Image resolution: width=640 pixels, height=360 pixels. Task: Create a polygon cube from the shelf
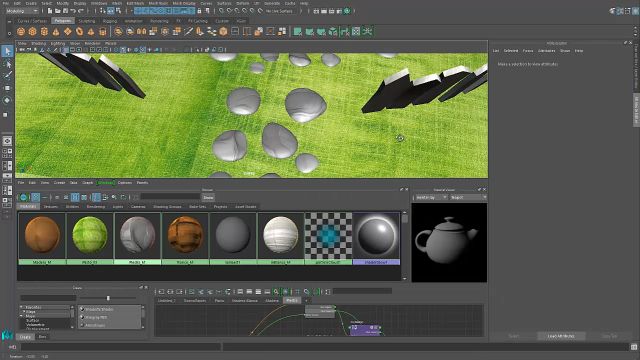click(x=33, y=31)
